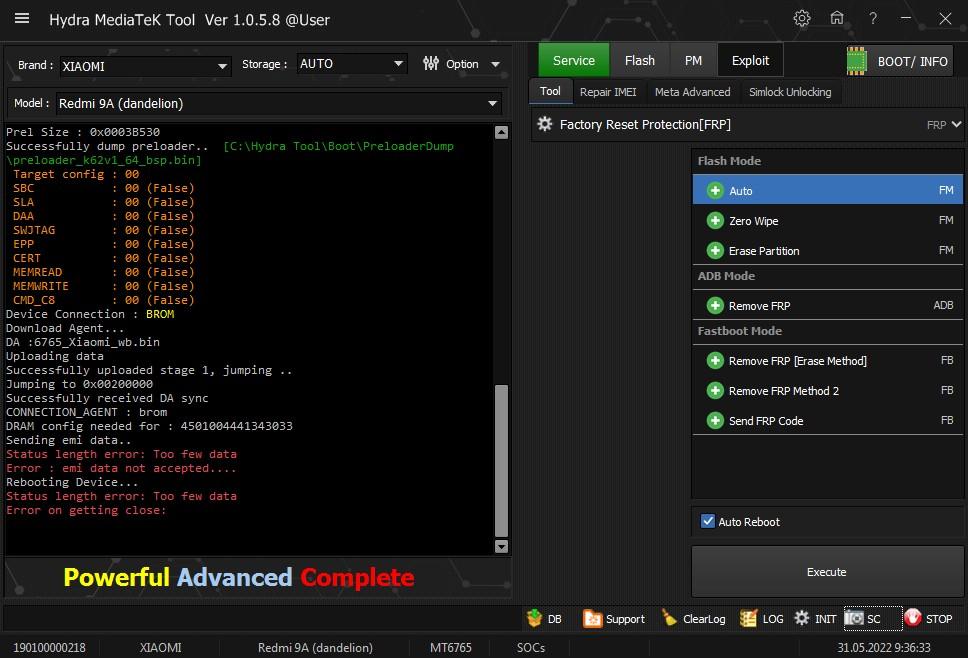Open the hamburger menu icon
This screenshot has width=968, height=658.
pyautogui.click(x=22, y=19)
